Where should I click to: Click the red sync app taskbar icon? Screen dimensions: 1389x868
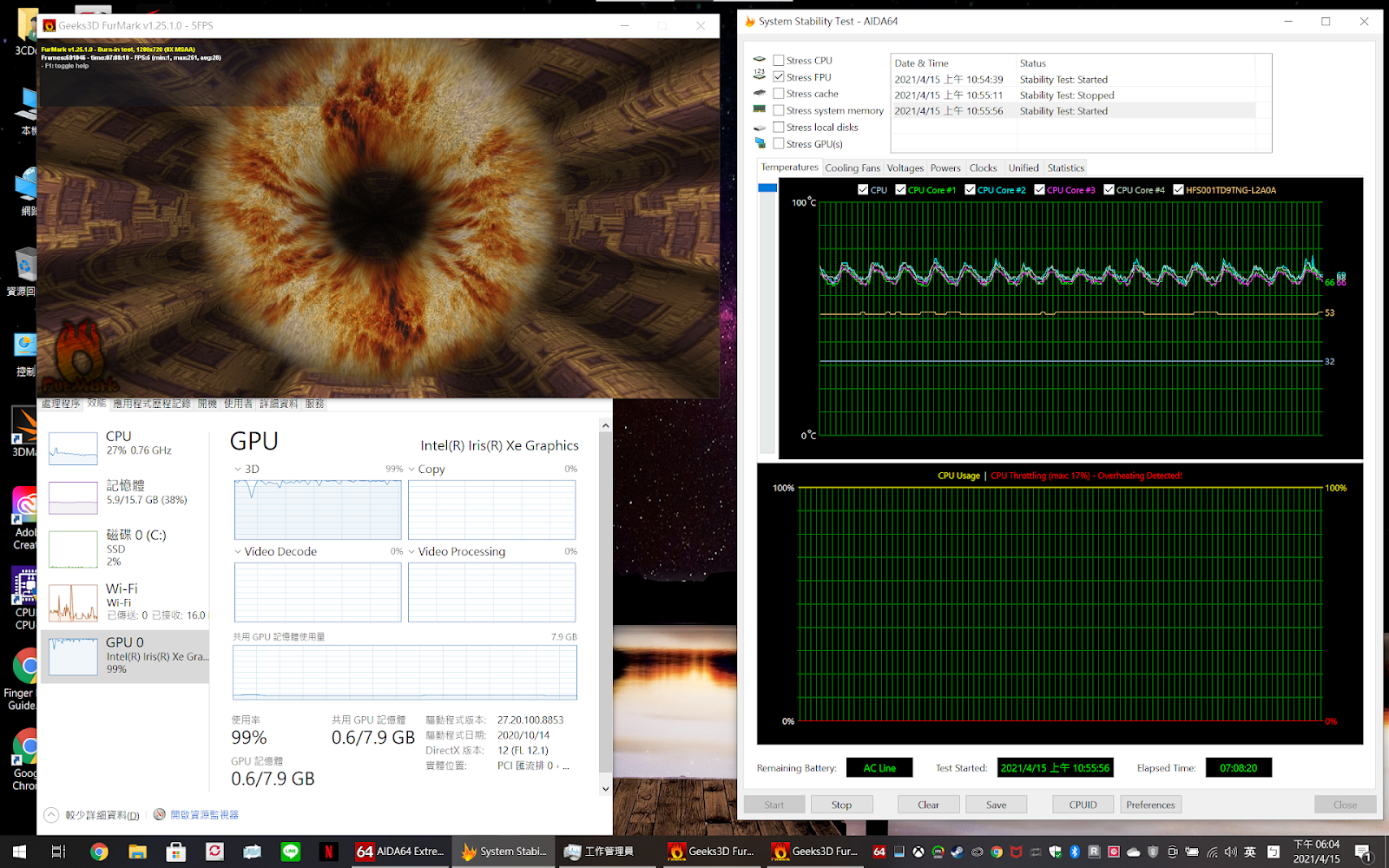tap(214, 852)
